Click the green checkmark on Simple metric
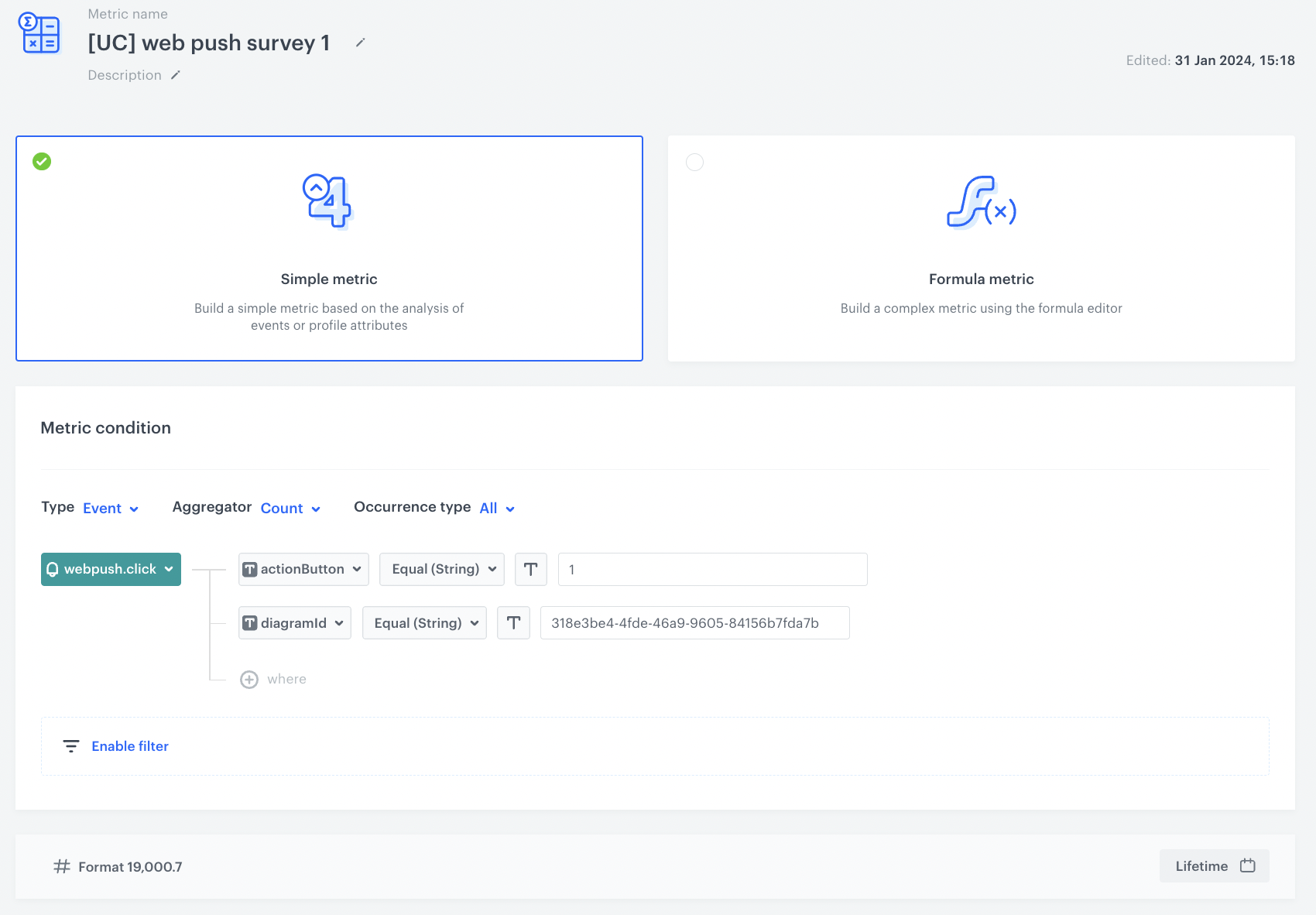Screen dimensions: 1316x915 click(42, 162)
